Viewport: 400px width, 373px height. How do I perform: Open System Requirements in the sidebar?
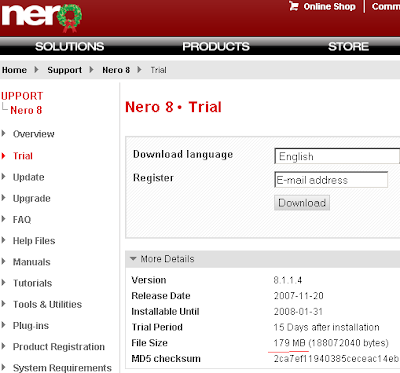[62, 368]
